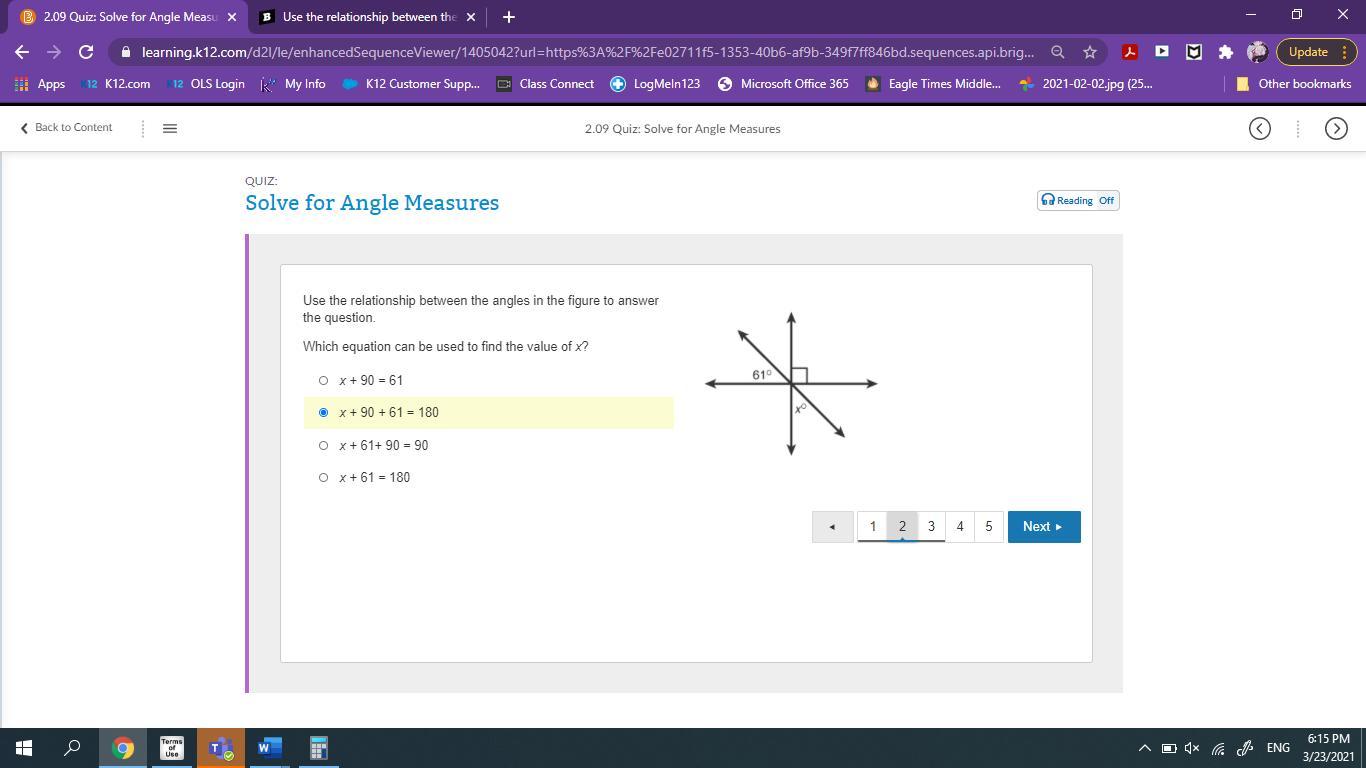
Task: Go to the previous question arrow button
Action: coord(833,527)
